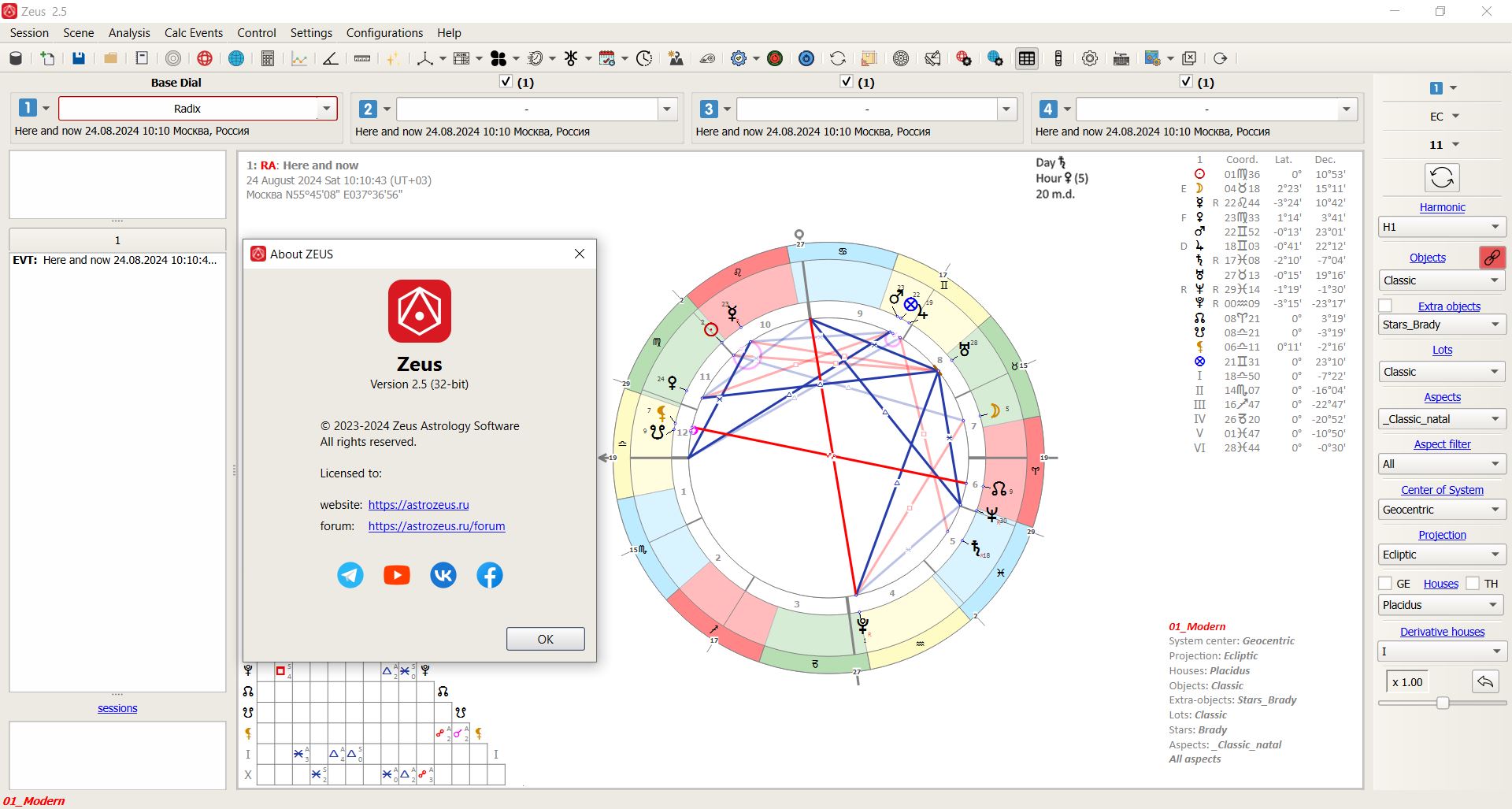Open the Placidus houses dropdown
The image size is (1512, 809).
tap(1441, 605)
